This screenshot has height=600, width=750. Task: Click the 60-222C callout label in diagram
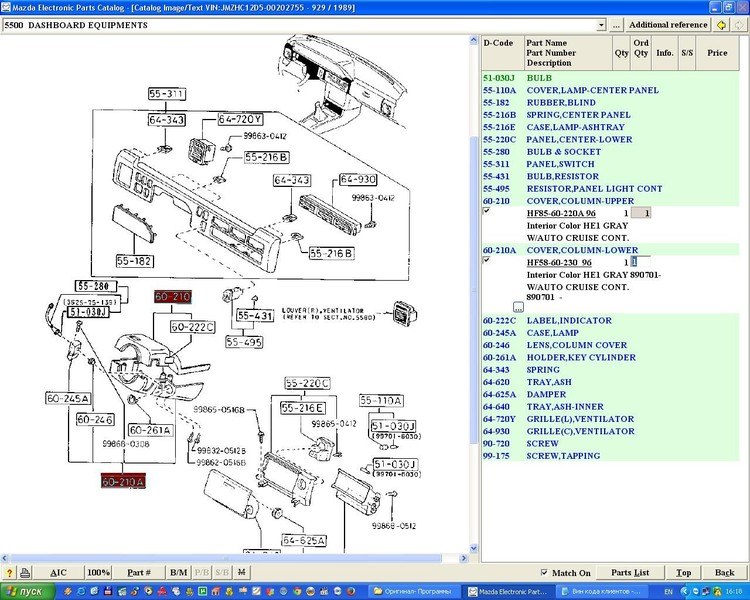click(x=193, y=327)
